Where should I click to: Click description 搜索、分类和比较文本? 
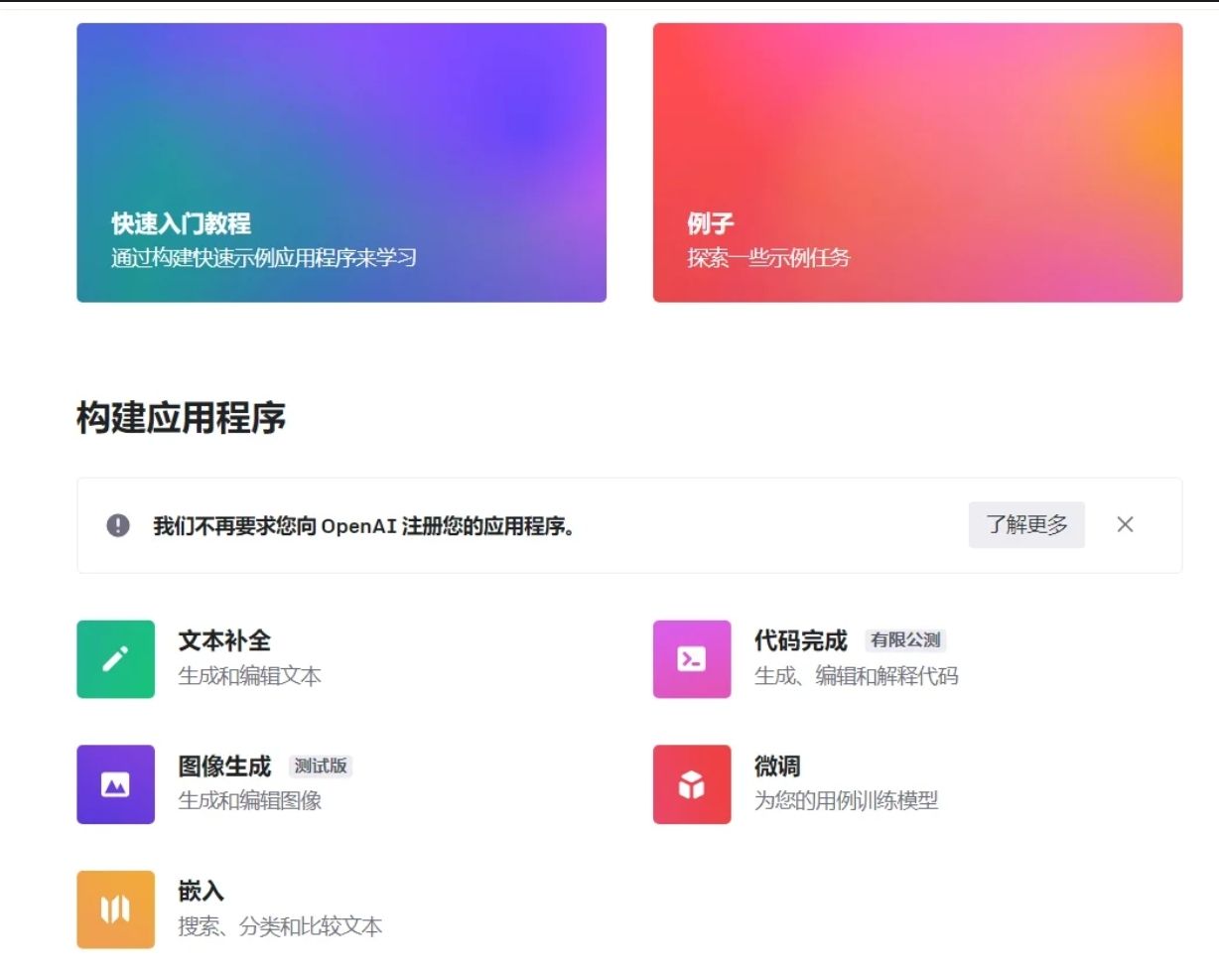[280, 926]
